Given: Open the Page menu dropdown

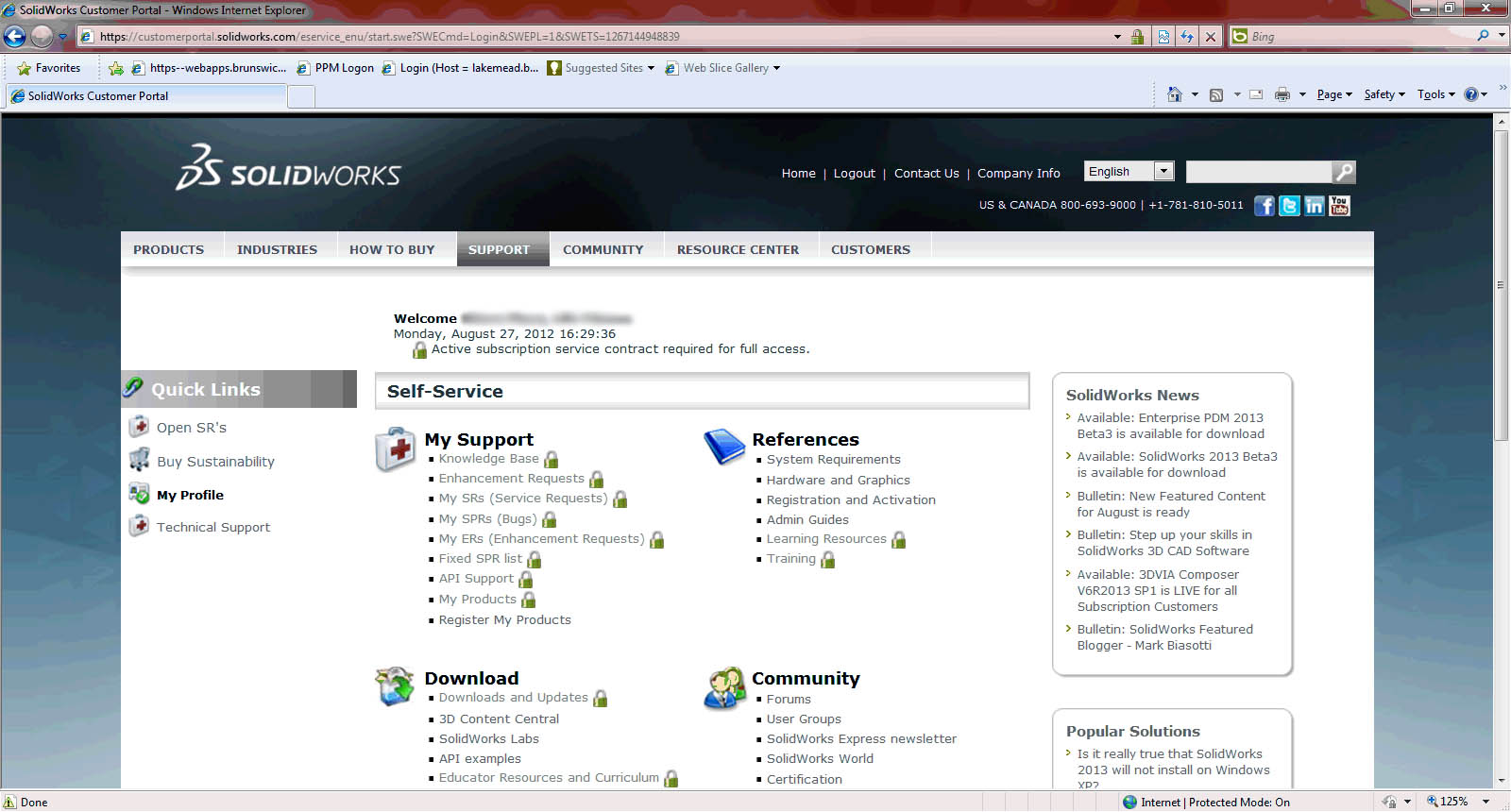Looking at the screenshot, I should click(x=1334, y=94).
